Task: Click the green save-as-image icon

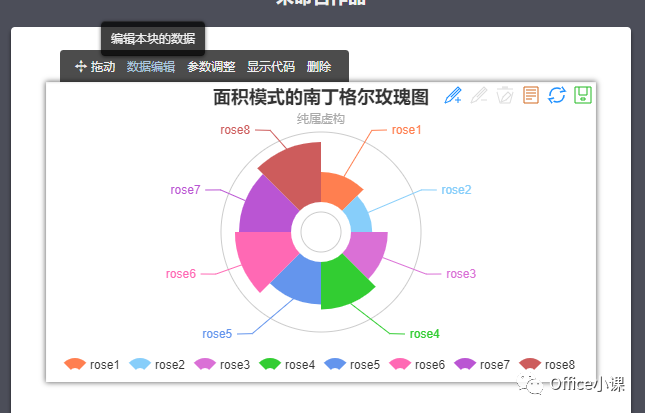Action: 583,95
